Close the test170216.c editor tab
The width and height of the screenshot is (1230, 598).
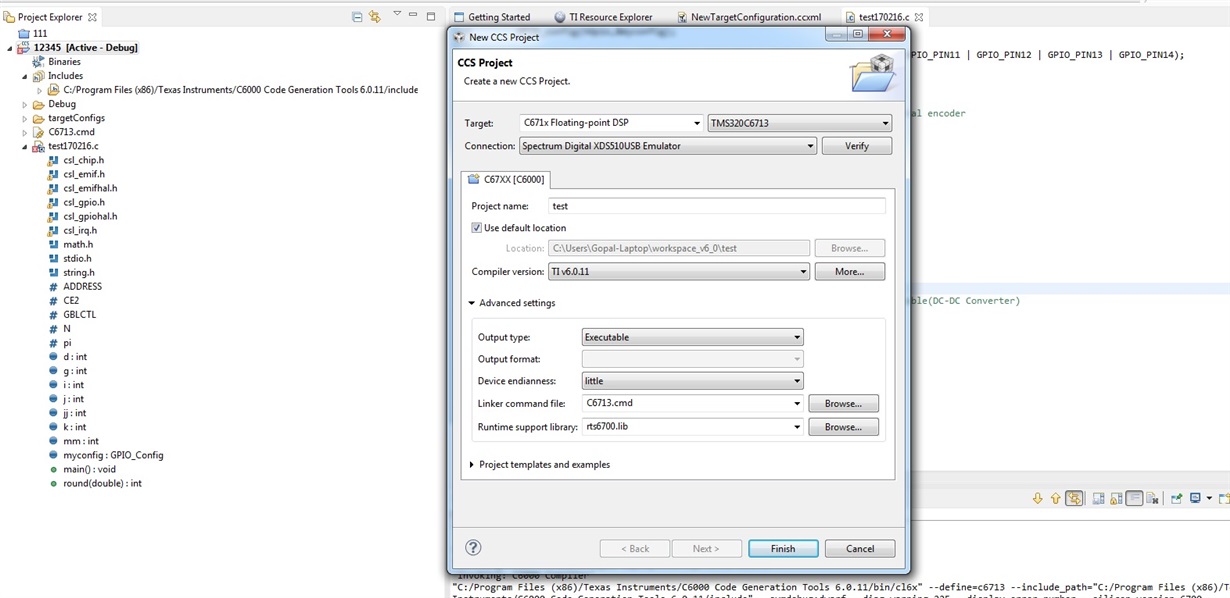click(x=919, y=17)
